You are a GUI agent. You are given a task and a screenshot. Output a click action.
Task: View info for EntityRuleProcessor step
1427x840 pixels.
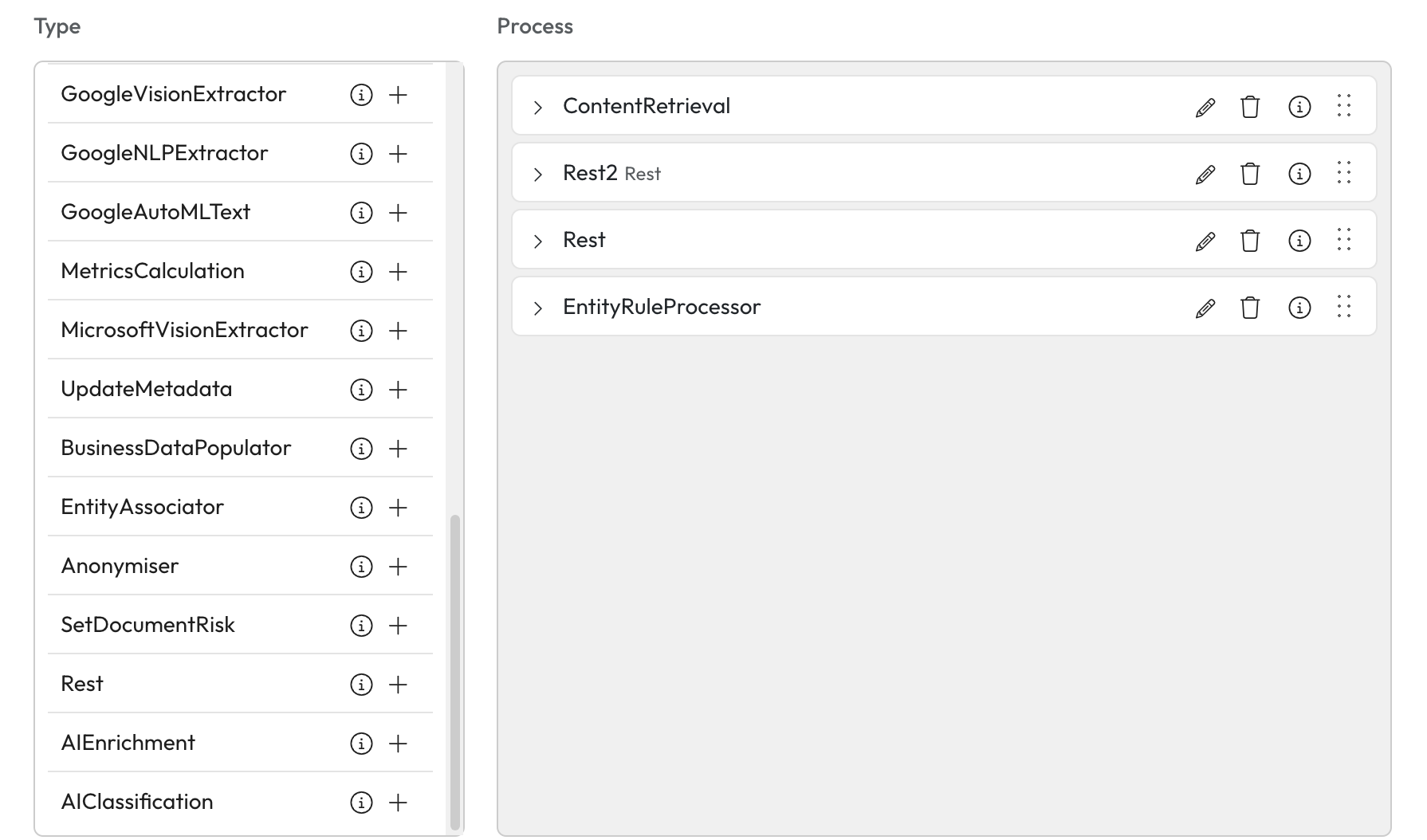click(1299, 308)
